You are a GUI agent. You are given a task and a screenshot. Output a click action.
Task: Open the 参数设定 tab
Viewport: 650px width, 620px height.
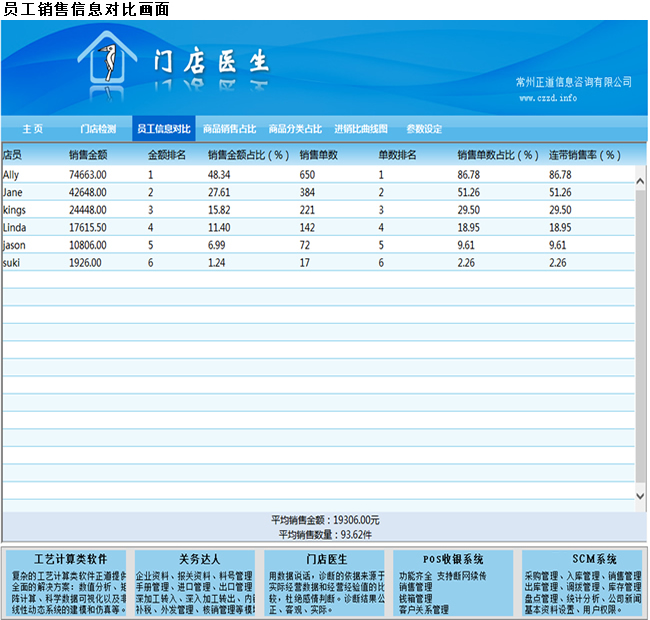(424, 129)
